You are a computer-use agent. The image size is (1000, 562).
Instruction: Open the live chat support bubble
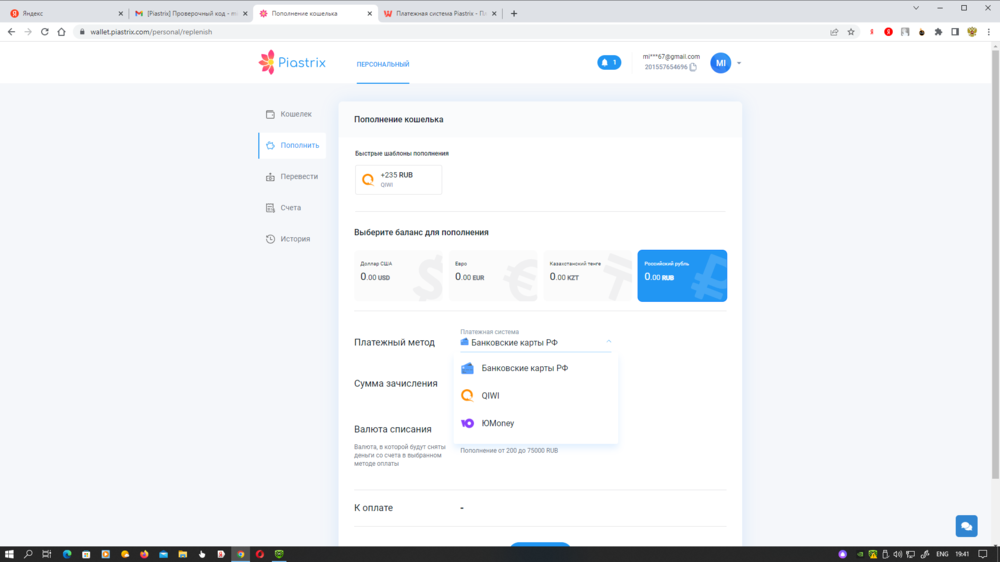965,526
